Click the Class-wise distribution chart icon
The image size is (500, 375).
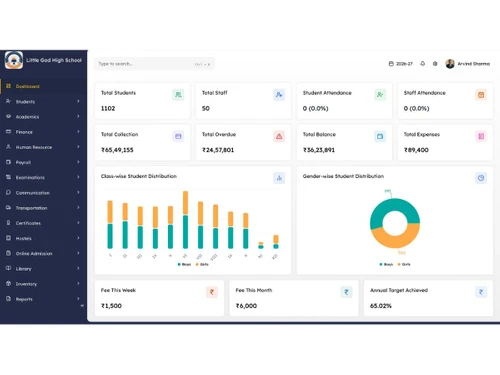pyautogui.click(x=279, y=178)
